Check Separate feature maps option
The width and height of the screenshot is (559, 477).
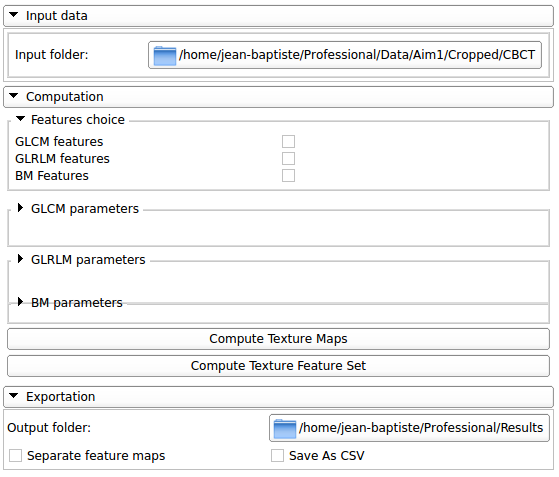[x=15, y=456]
